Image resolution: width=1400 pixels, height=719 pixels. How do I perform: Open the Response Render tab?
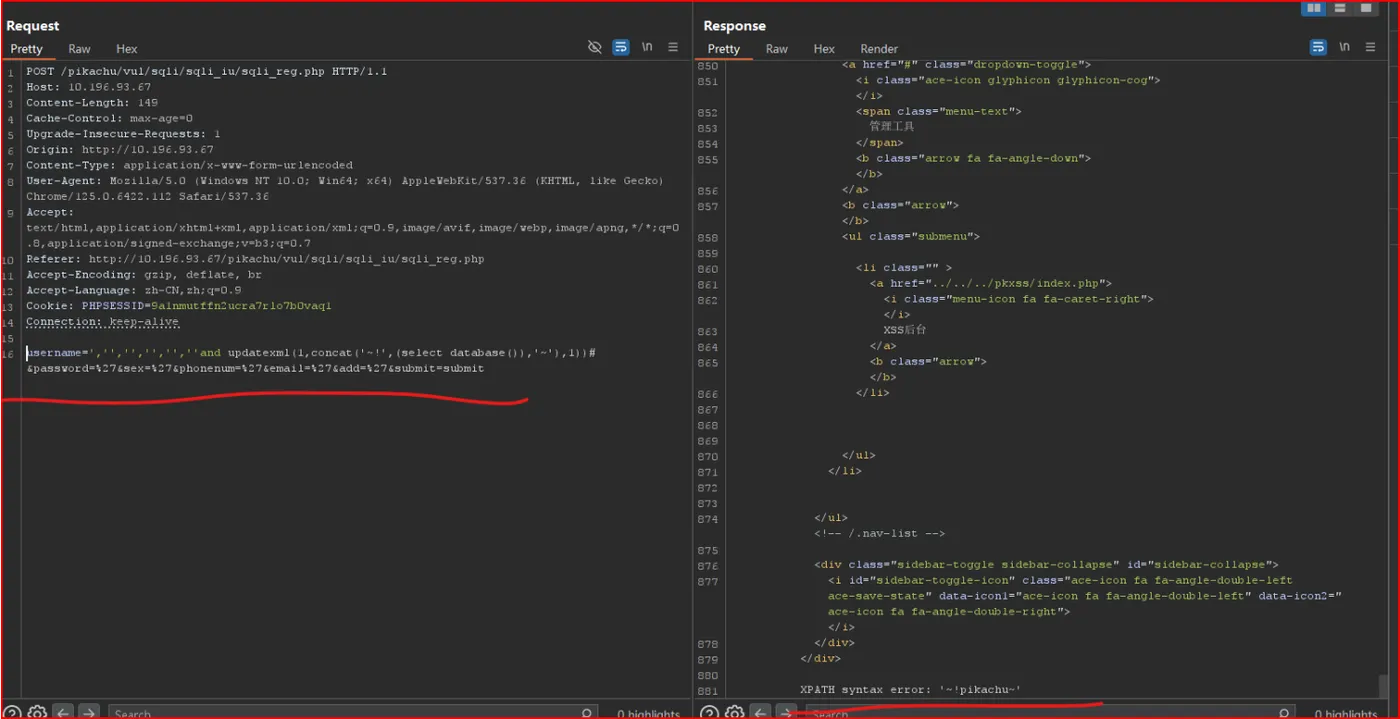879,49
